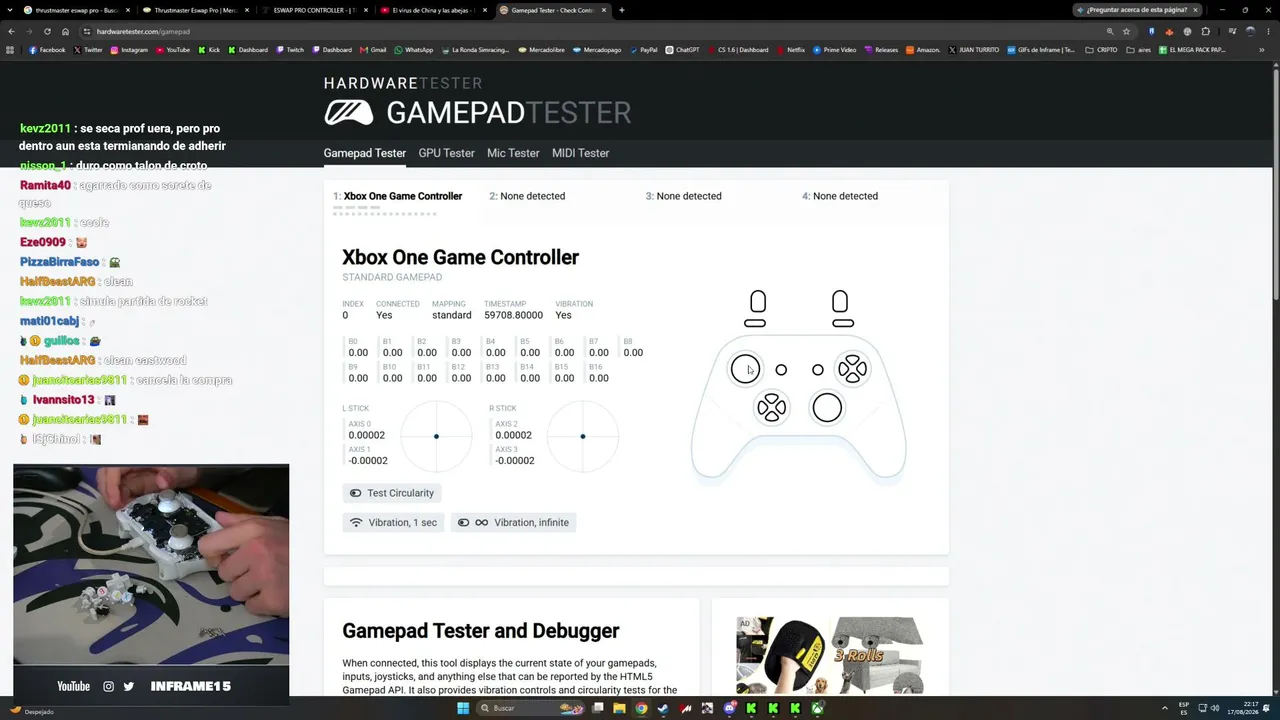Open the Facebook bookmark

tap(47, 50)
